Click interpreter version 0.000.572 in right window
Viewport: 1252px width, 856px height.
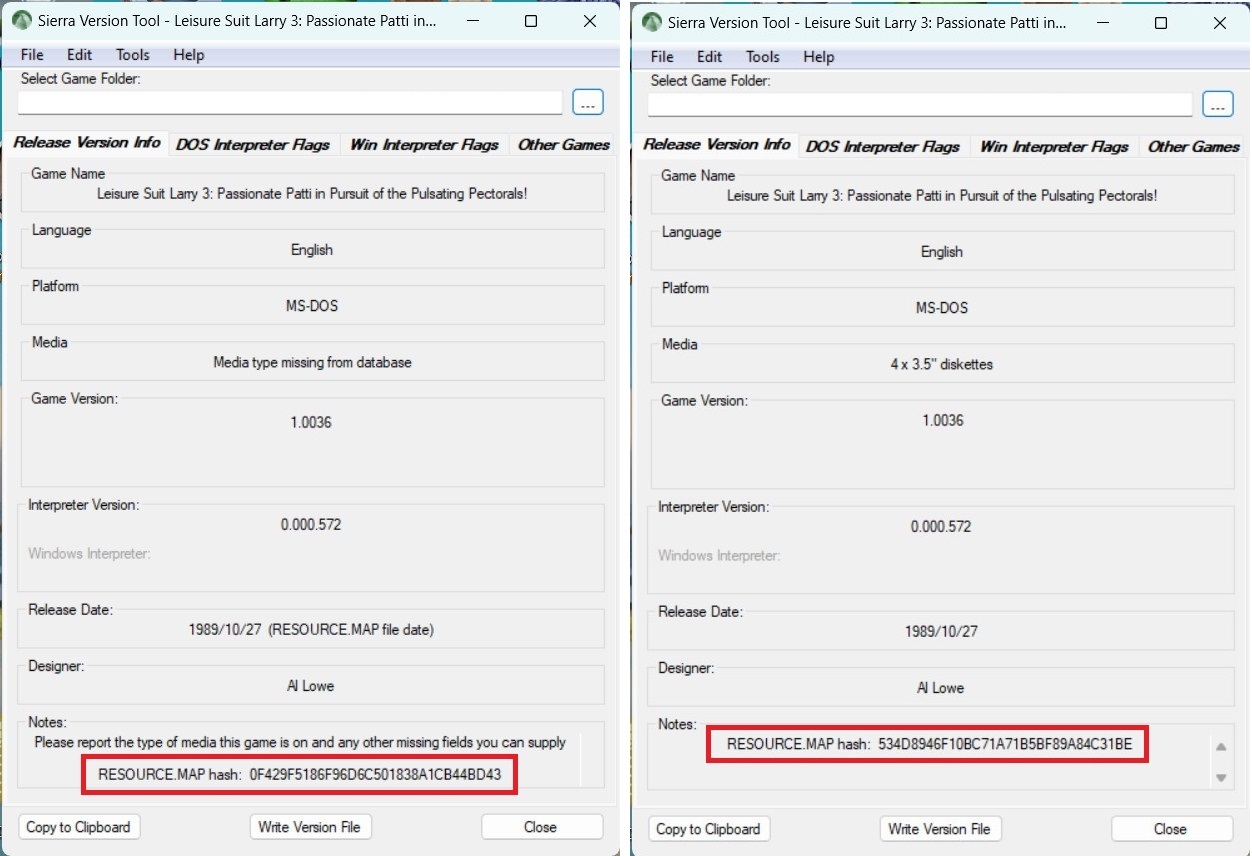tap(941, 526)
